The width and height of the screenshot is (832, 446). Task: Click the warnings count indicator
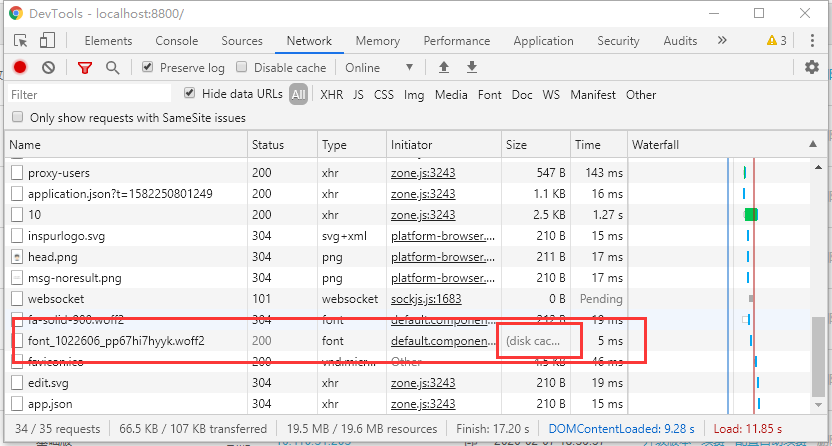click(777, 41)
